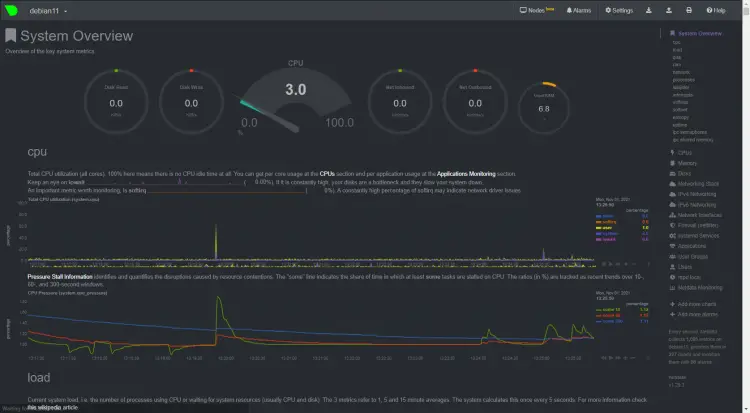Open the Nodes menu in top bar

(x=537, y=10)
